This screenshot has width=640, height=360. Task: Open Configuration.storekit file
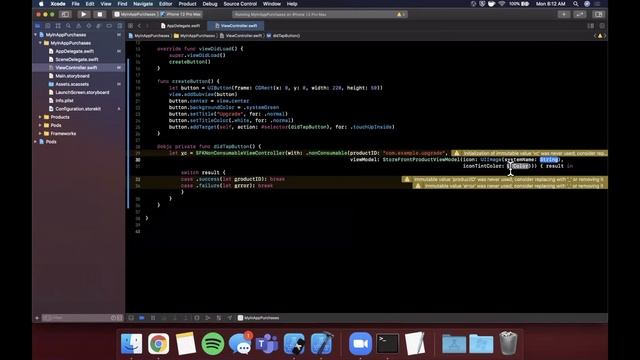click(78, 109)
